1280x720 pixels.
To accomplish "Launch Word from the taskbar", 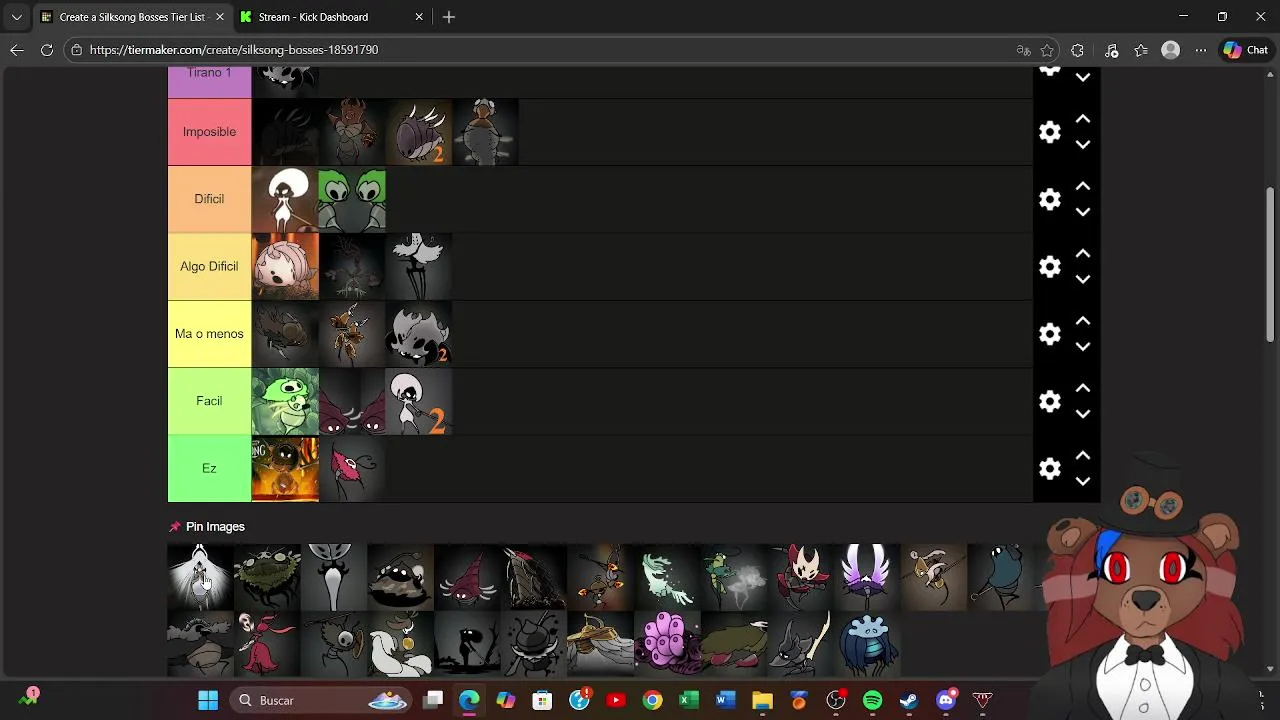I will tap(726, 700).
